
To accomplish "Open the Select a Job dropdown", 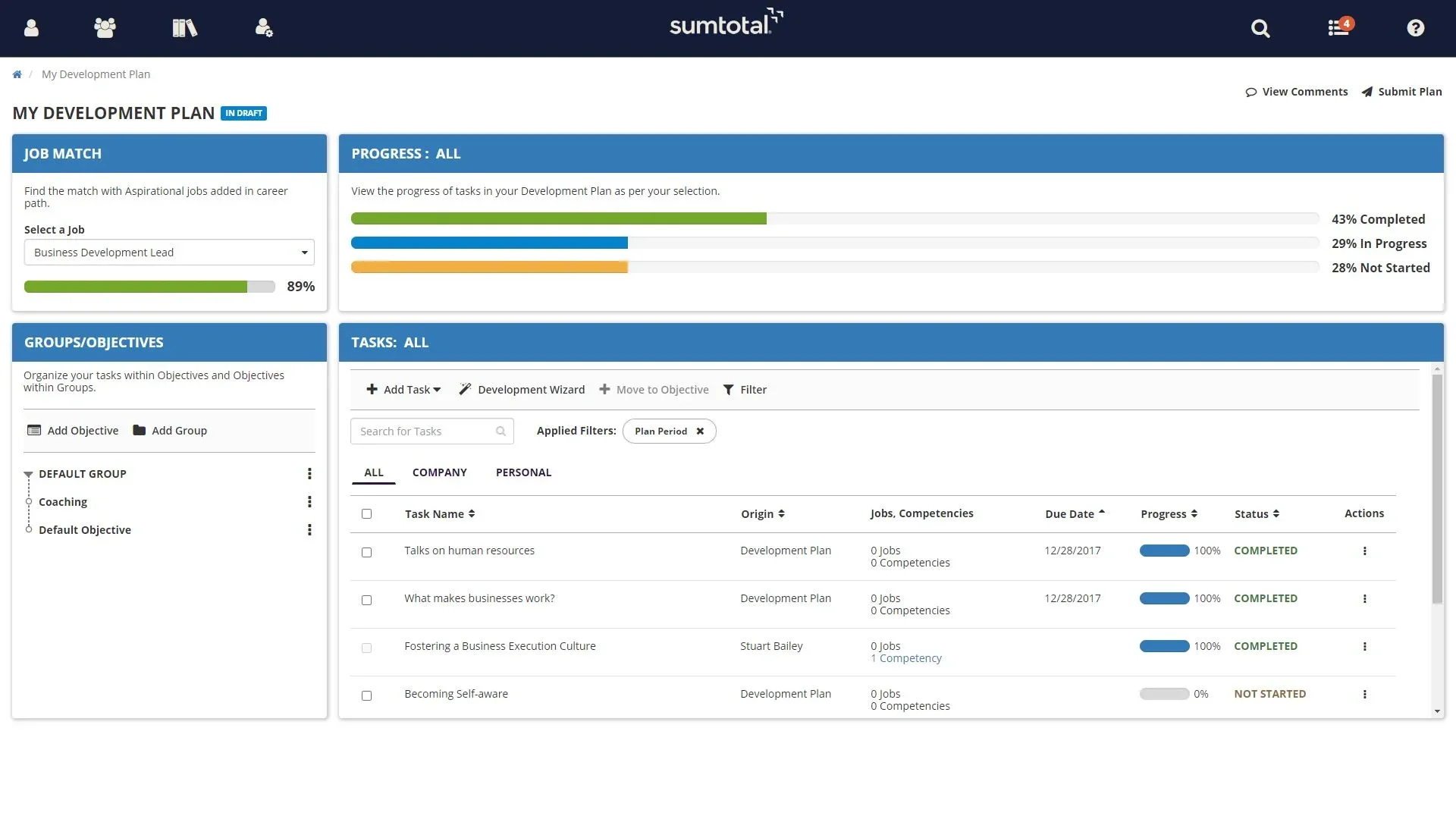I will click(169, 253).
